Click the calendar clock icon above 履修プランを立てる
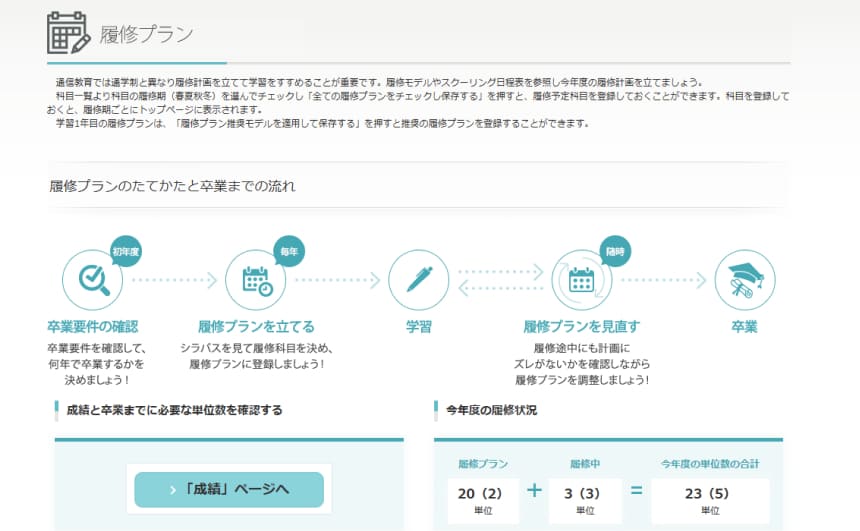Viewport: 860px width, 531px height. pos(256,279)
